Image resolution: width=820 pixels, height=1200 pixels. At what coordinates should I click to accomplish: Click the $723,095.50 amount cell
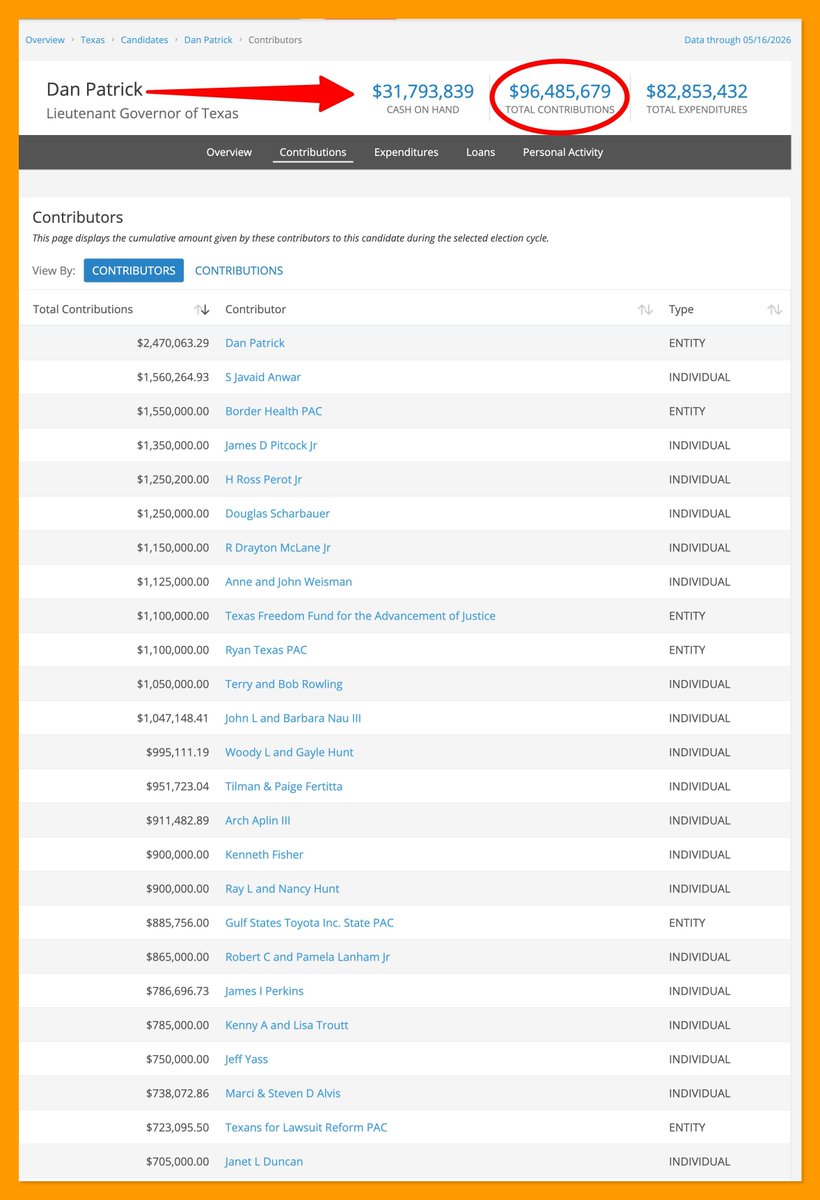tap(178, 1127)
